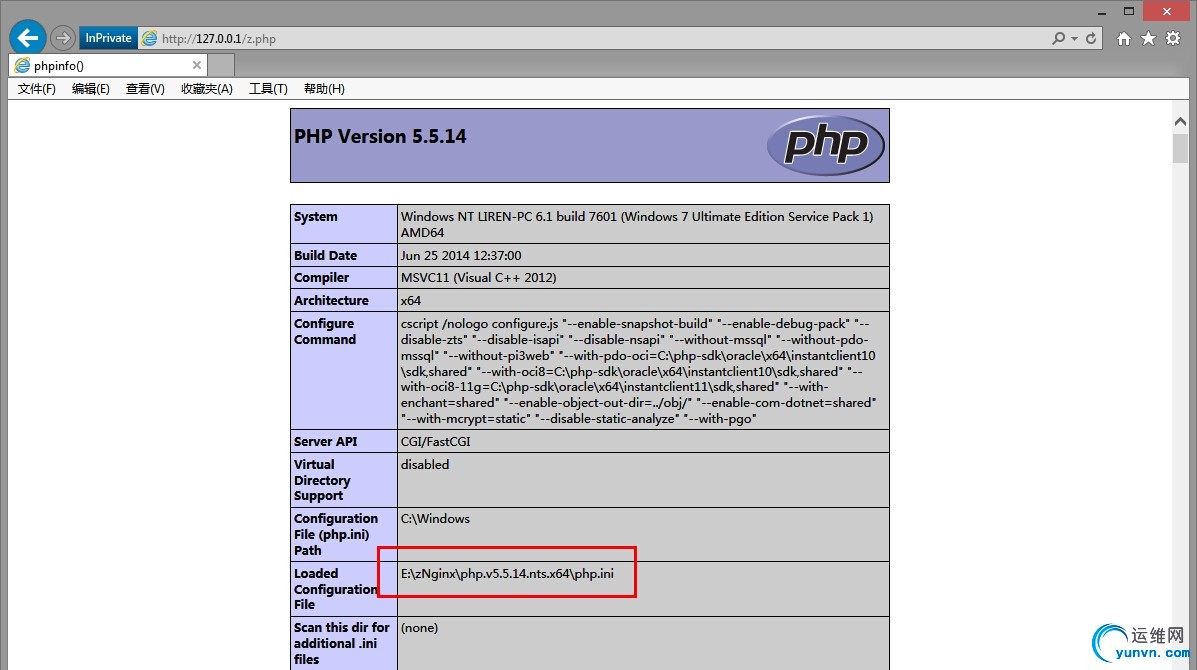Click the Architecture row label
Screen dimensions: 1197x670
coord(331,301)
